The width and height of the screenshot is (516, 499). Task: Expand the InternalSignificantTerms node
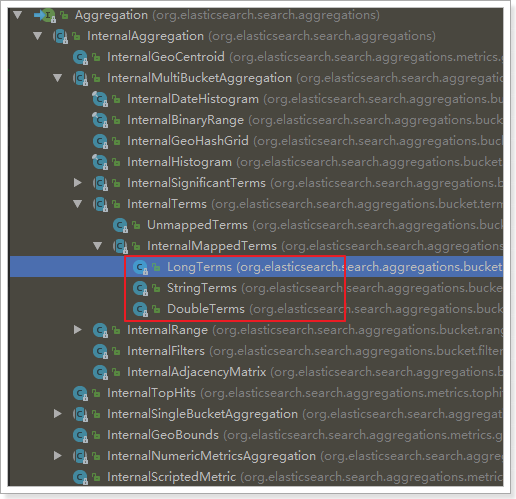78,183
